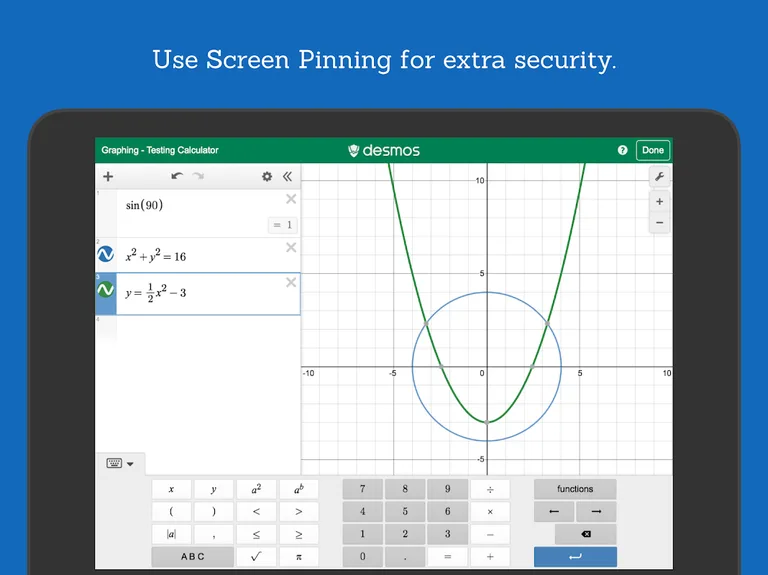Switch to the ABC letter keyboard

click(x=192, y=556)
